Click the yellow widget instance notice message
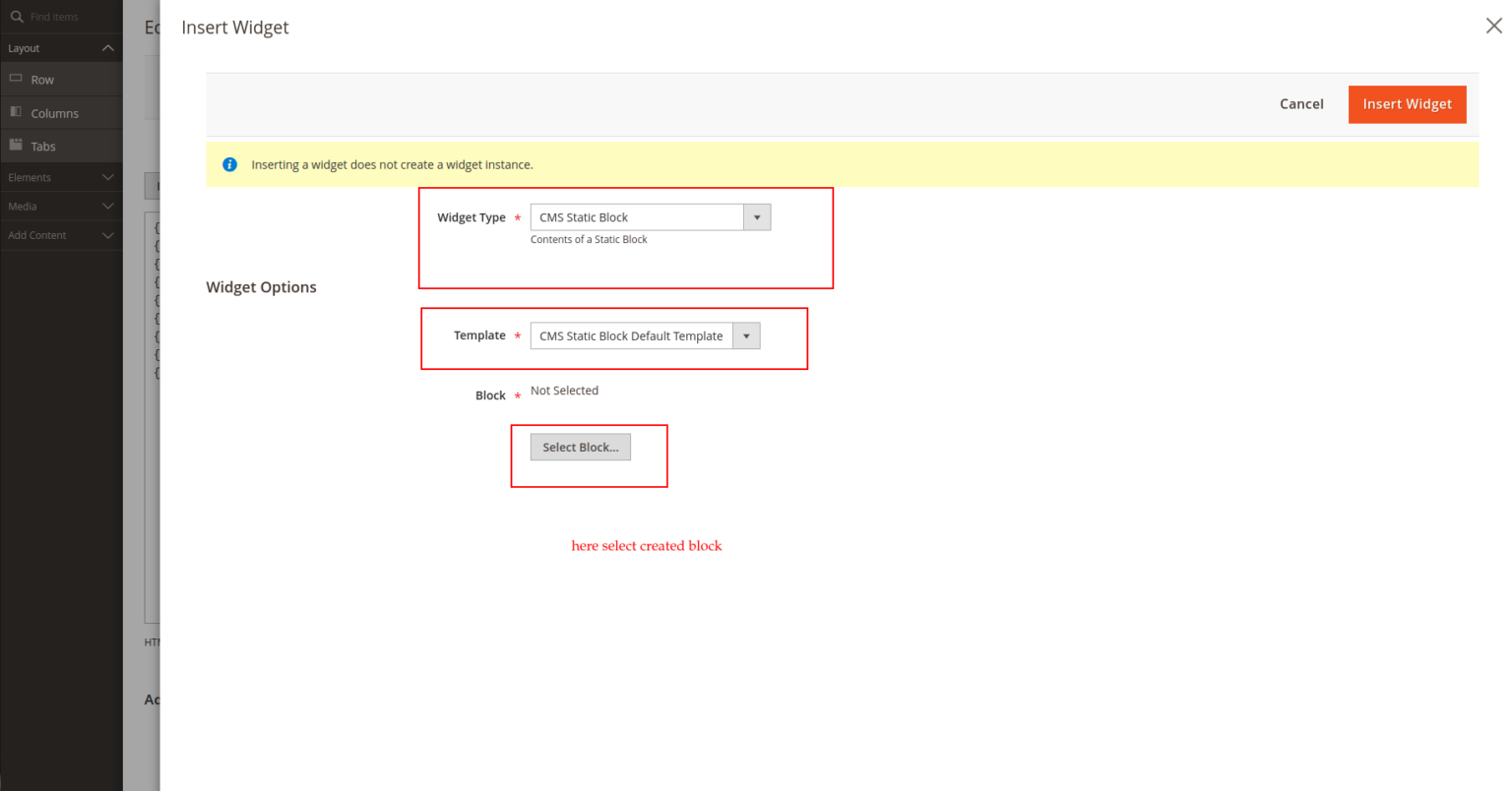1512x791 pixels. pyautogui.click(x=392, y=164)
